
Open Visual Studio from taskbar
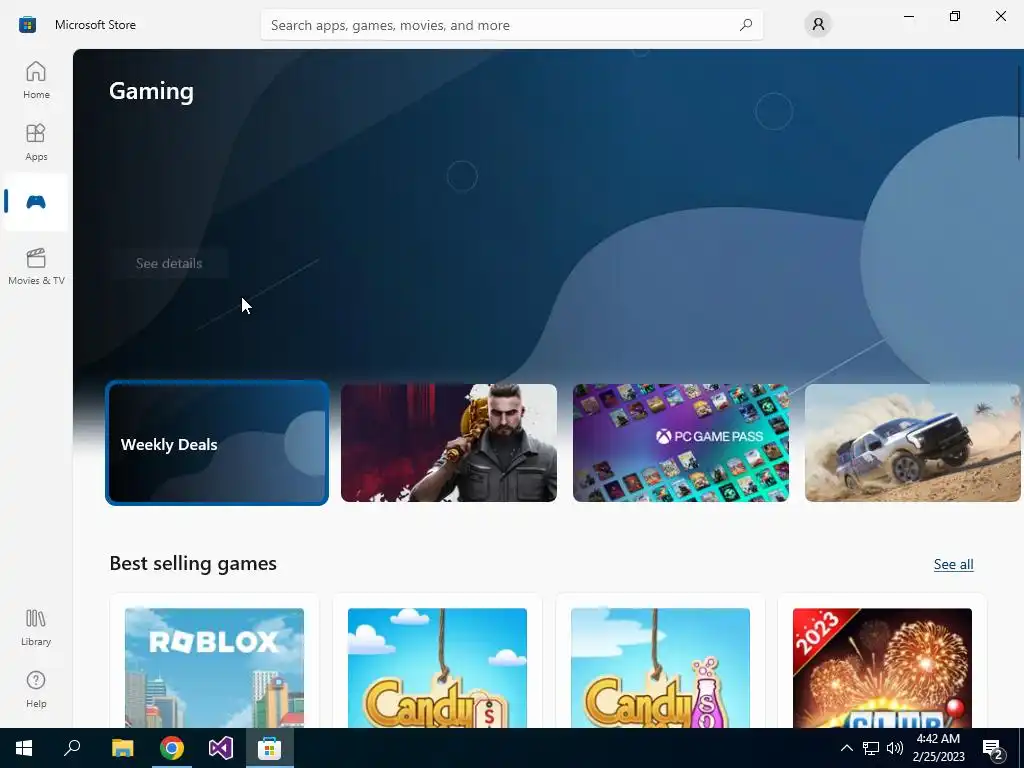(x=221, y=748)
